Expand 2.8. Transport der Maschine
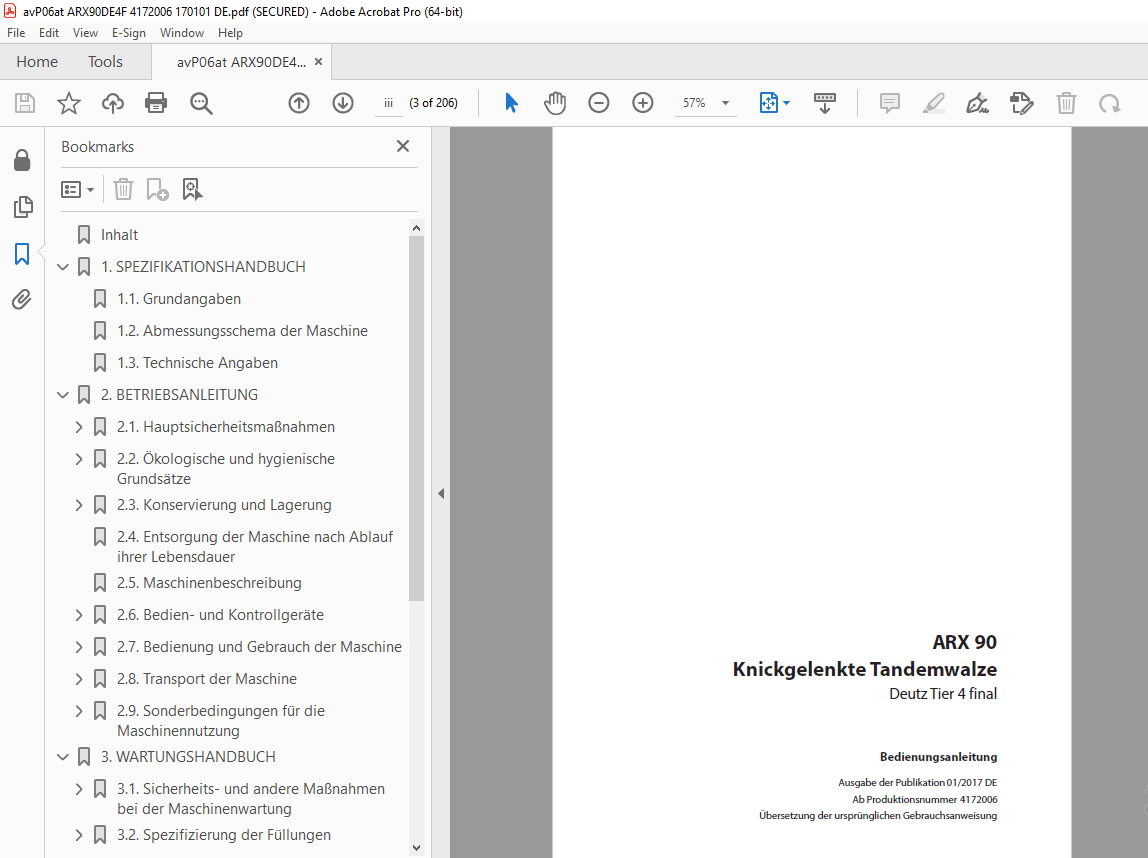This screenshot has height=858, width=1148. (x=79, y=679)
